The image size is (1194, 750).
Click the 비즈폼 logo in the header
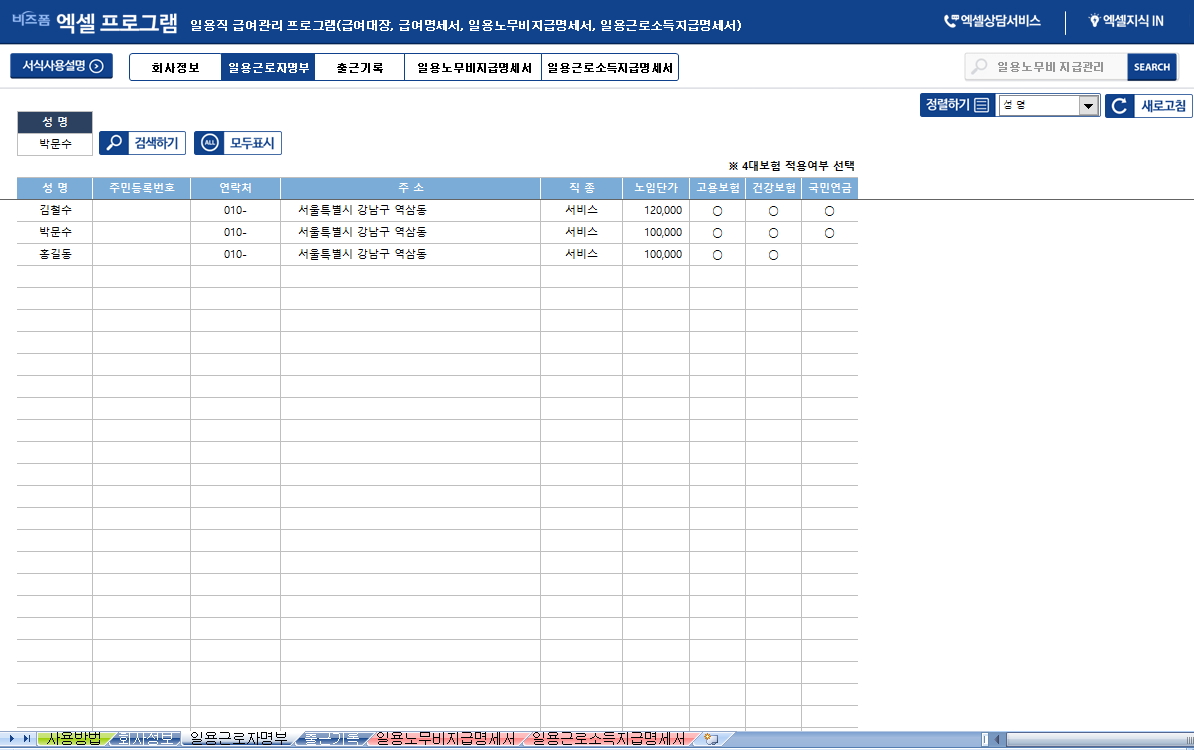coord(31,20)
